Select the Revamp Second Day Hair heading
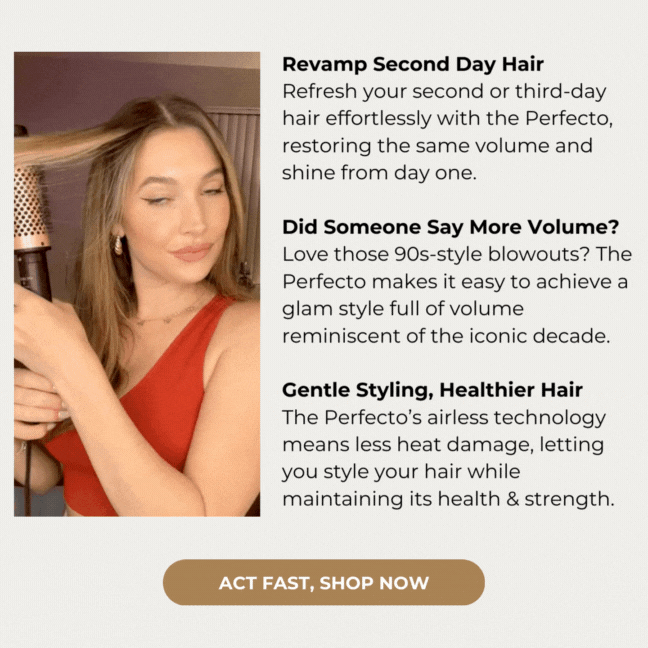The height and width of the screenshot is (648, 648). click(413, 64)
